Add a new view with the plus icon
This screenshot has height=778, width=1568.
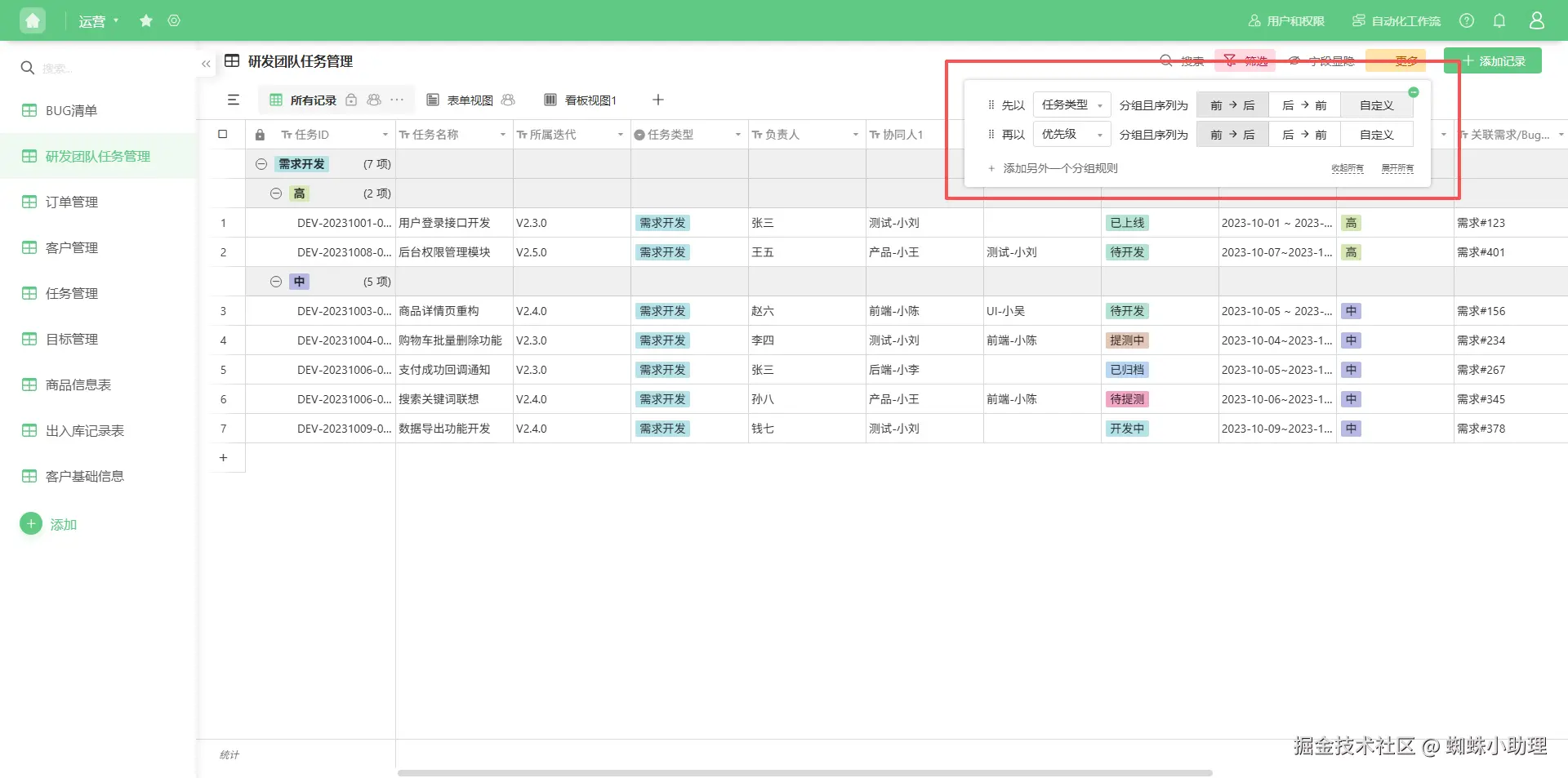[x=658, y=100]
